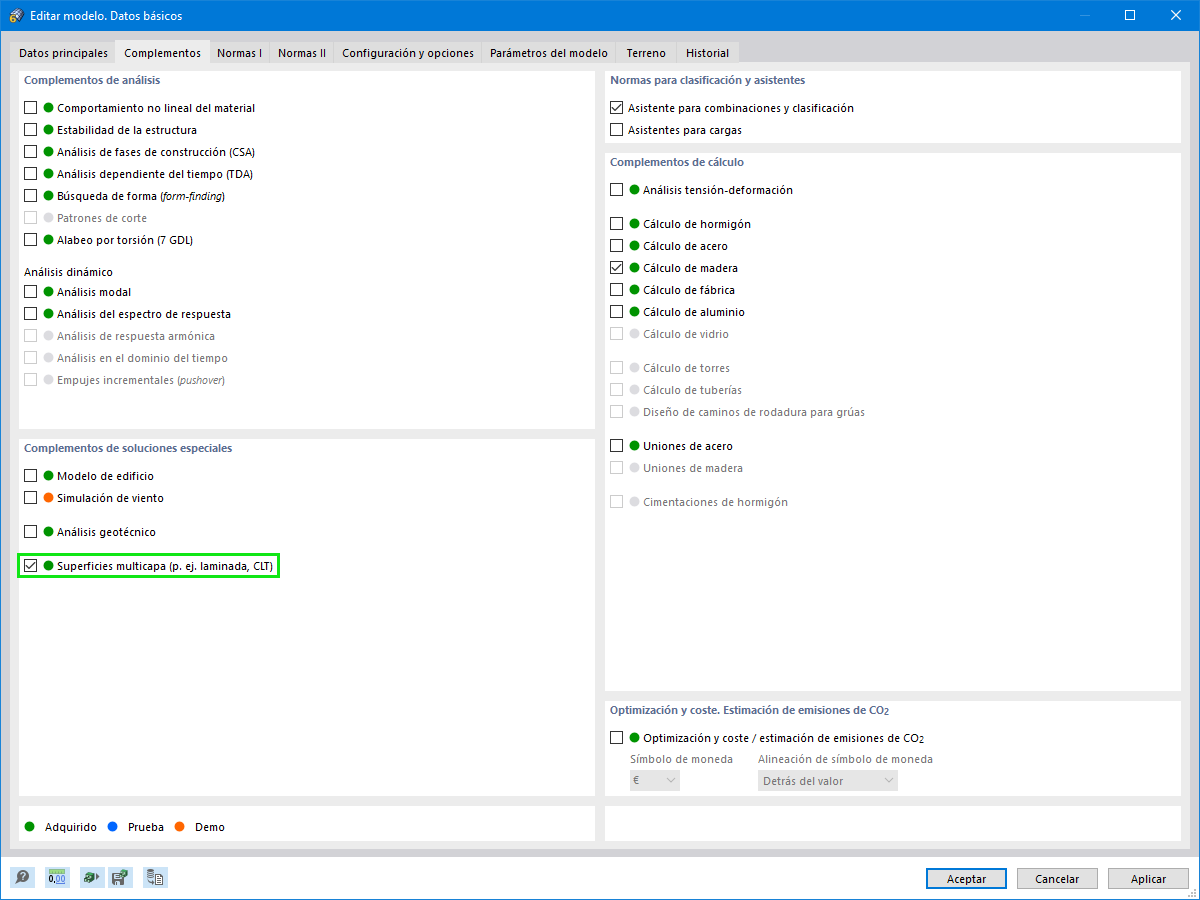Viewport: 1200px width, 900px height.
Task: Uncheck Asistente para combinaciones y clasificación
Action: pos(617,108)
